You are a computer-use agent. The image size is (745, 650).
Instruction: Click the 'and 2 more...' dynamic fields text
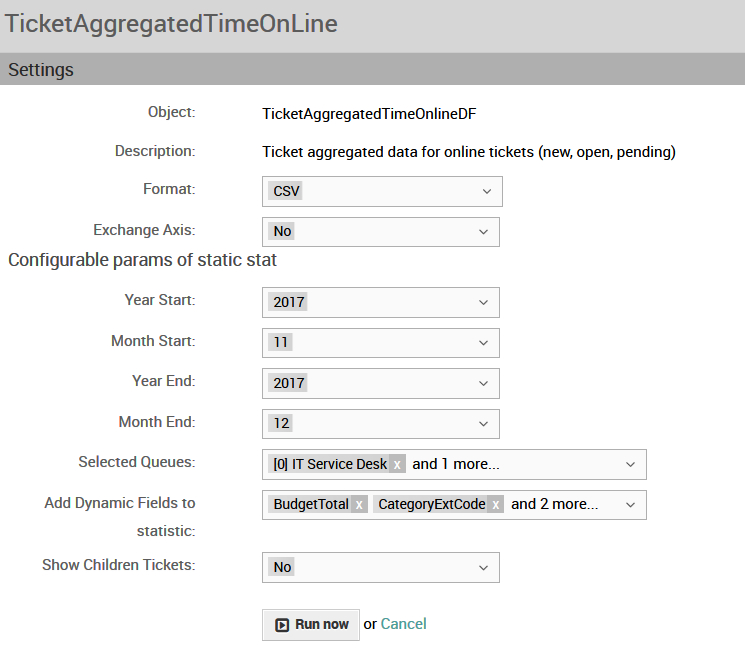[x=554, y=504]
